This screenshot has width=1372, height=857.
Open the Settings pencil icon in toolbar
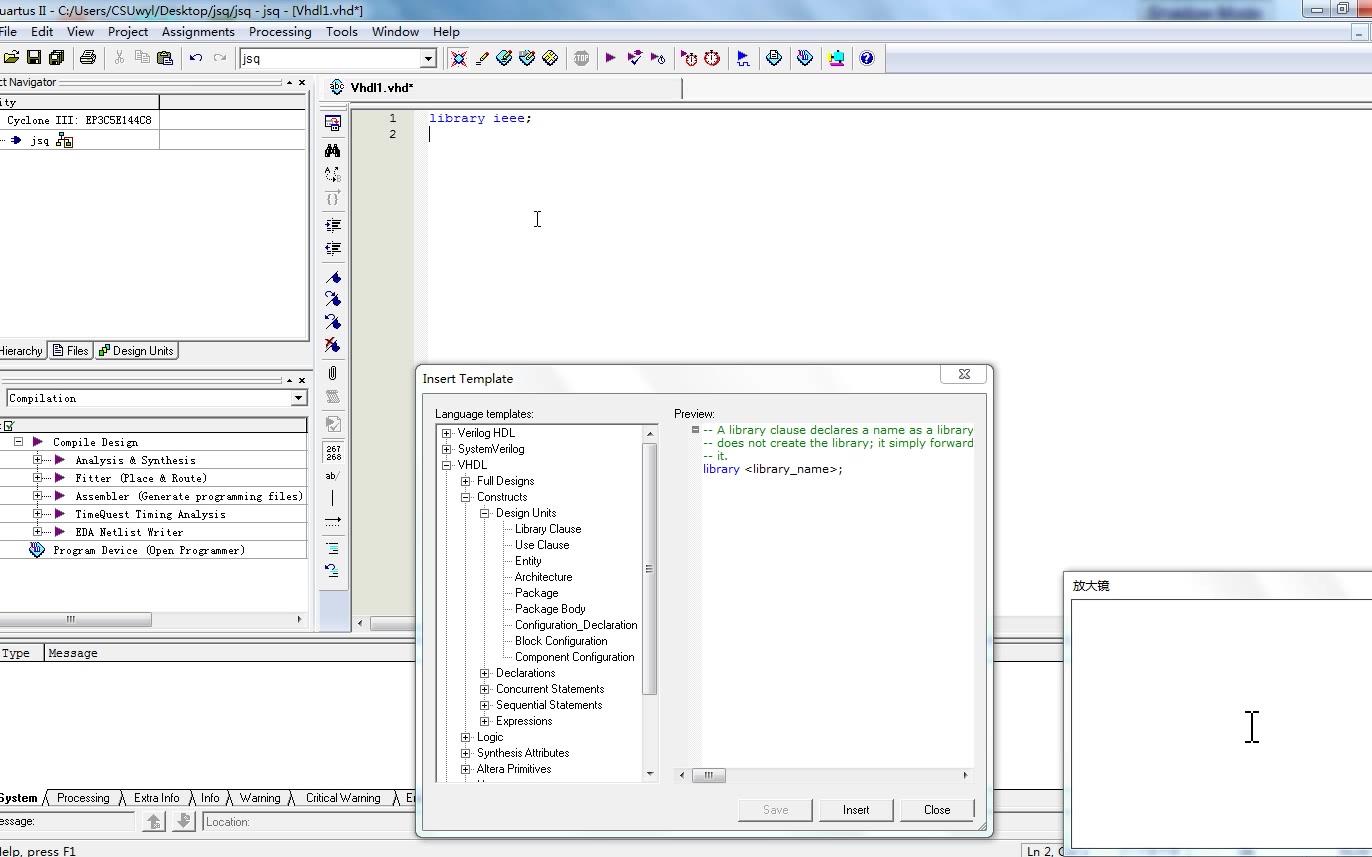[482, 58]
